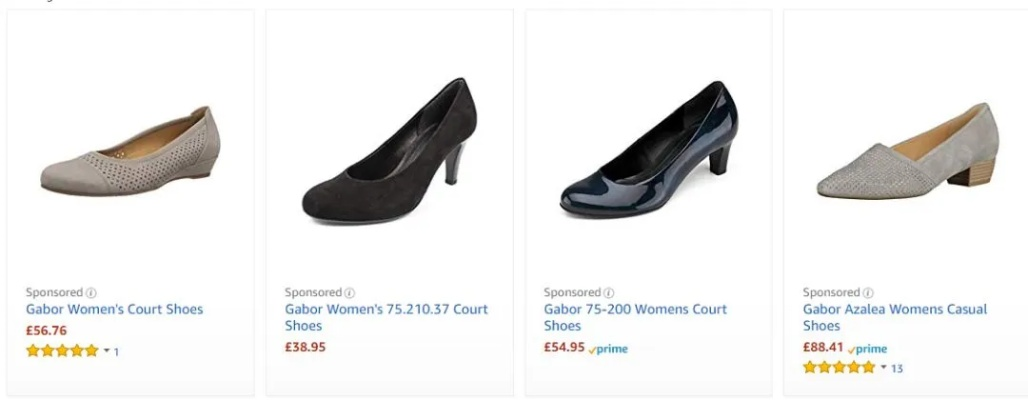Click Prime badge on Gabor Azalea listing
This screenshot has height=400, width=1028.
pos(867,349)
